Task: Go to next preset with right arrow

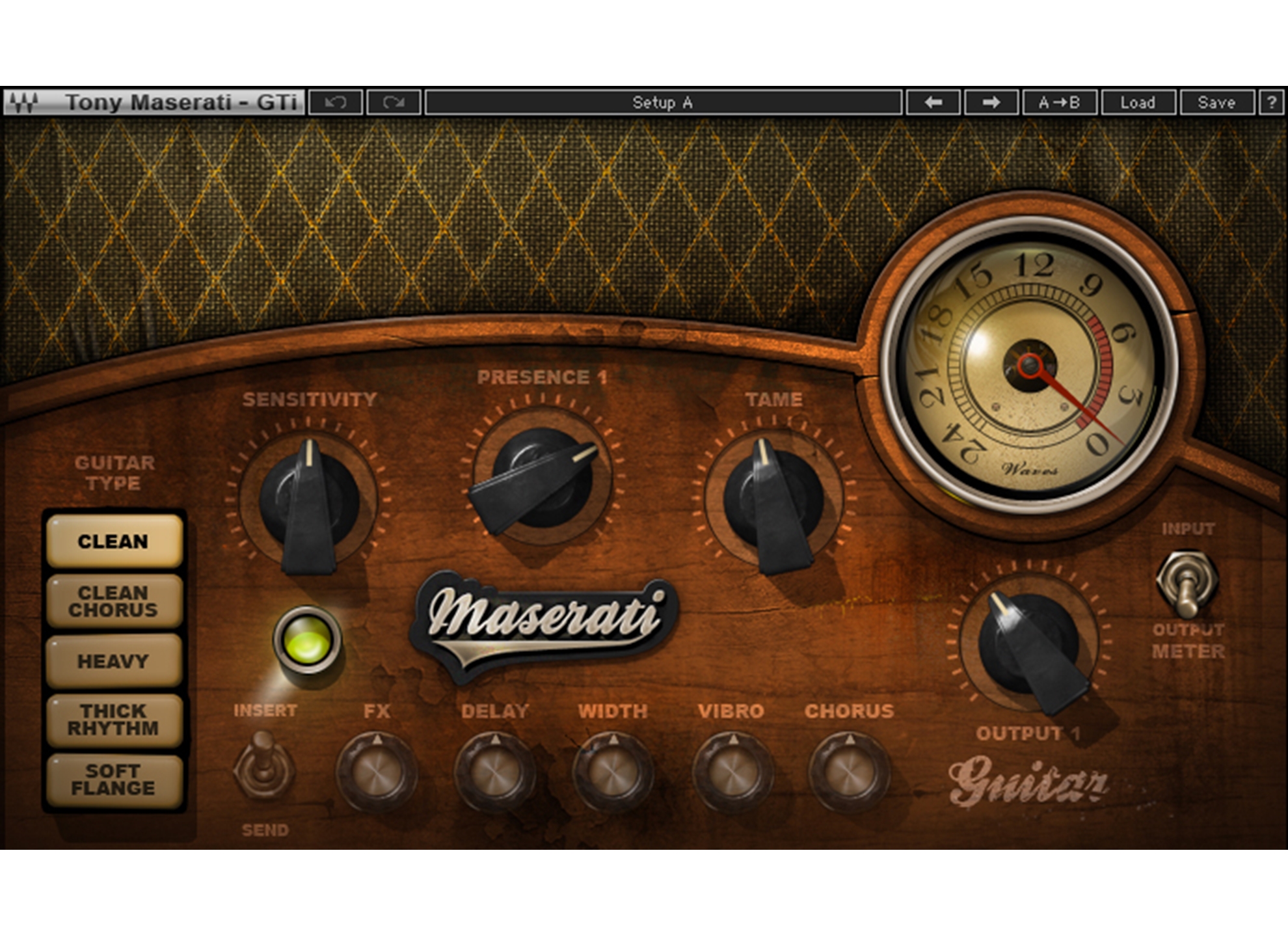Action: [x=991, y=103]
